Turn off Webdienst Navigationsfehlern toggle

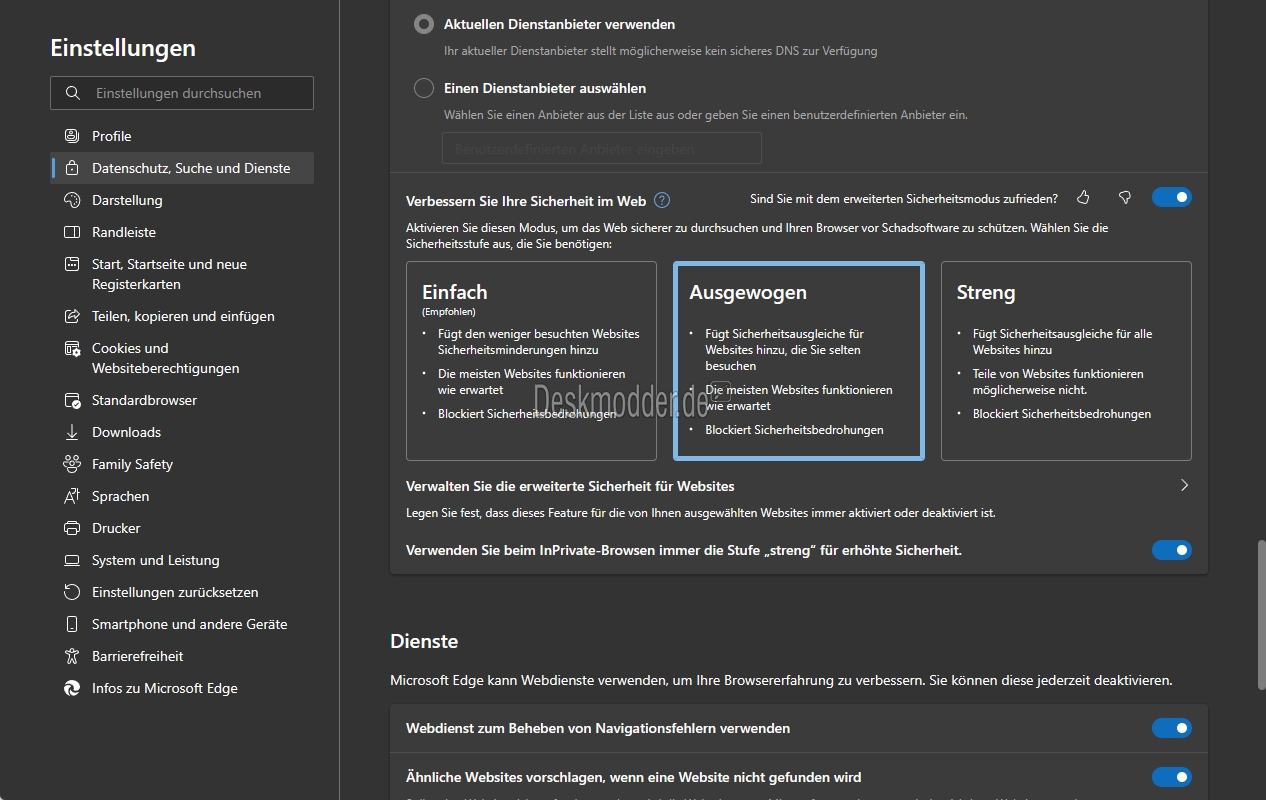tap(1172, 728)
